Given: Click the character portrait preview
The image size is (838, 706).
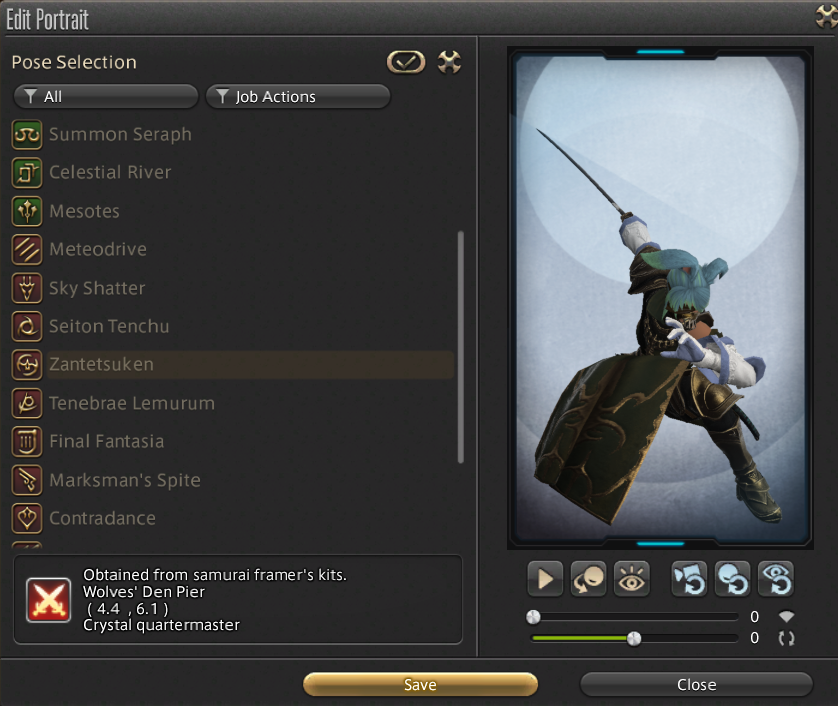Looking at the screenshot, I should click(x=661, y=298).
